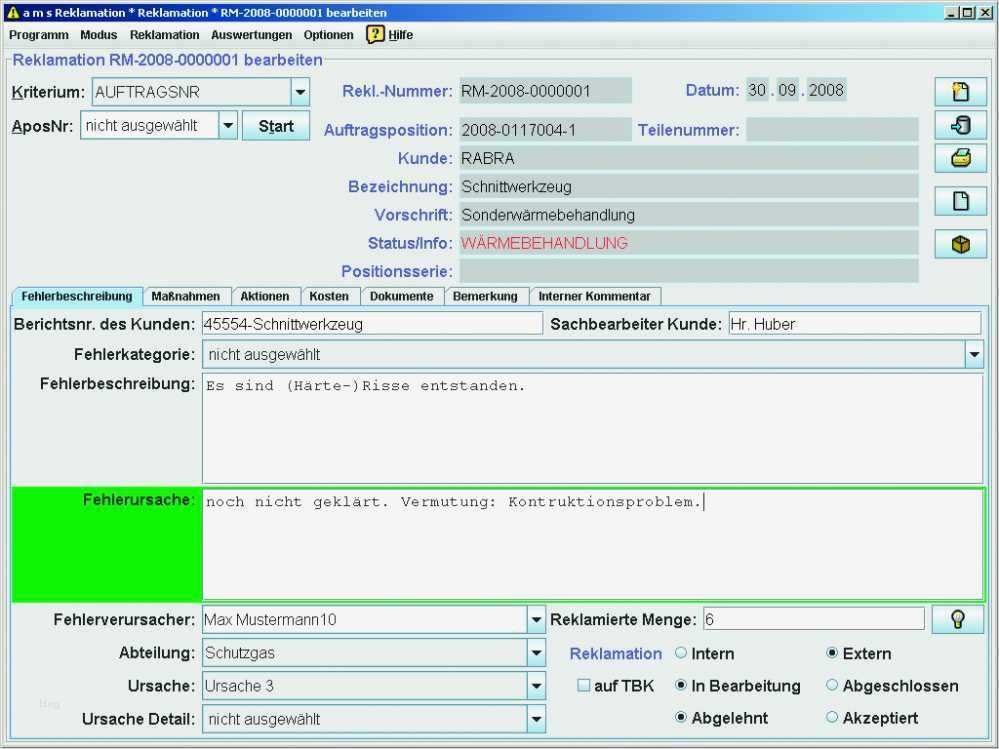The width and height of the screenshot is (999, 749).
Task: Click the Reklamierte Menge field
Action: [814, 619]
